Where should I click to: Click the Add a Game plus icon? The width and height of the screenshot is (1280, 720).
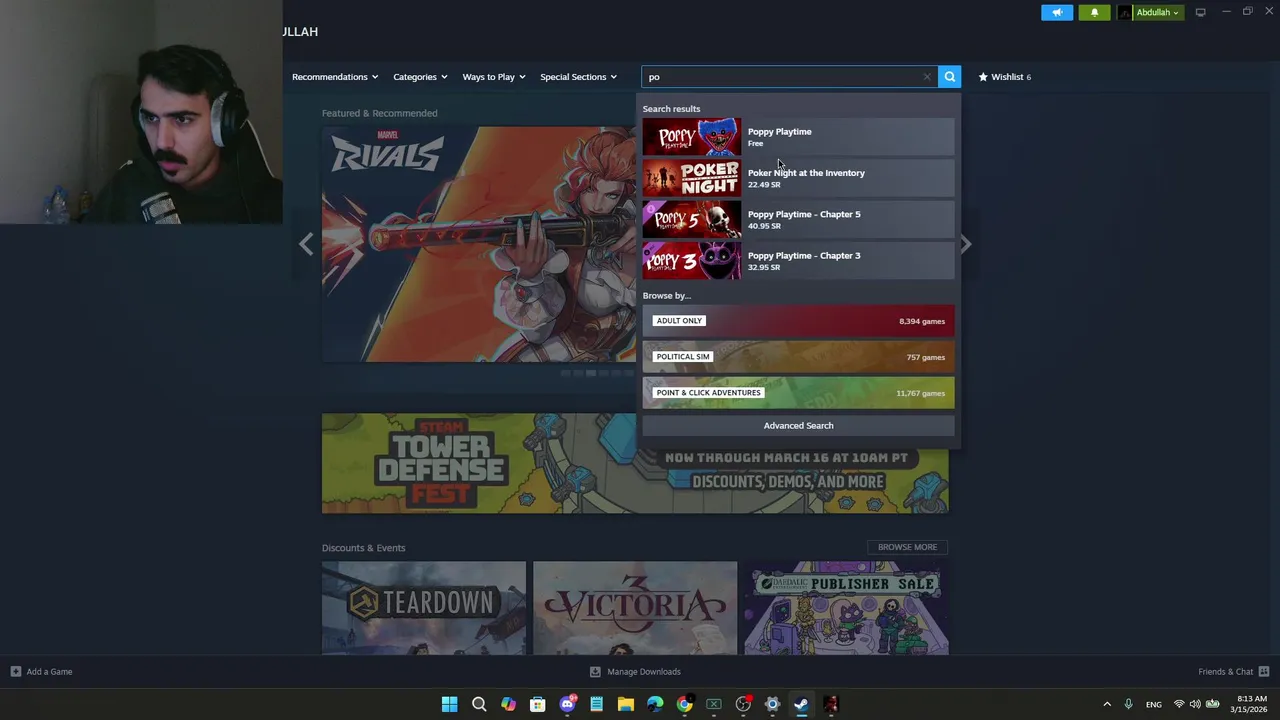click(x=16, y=672)
